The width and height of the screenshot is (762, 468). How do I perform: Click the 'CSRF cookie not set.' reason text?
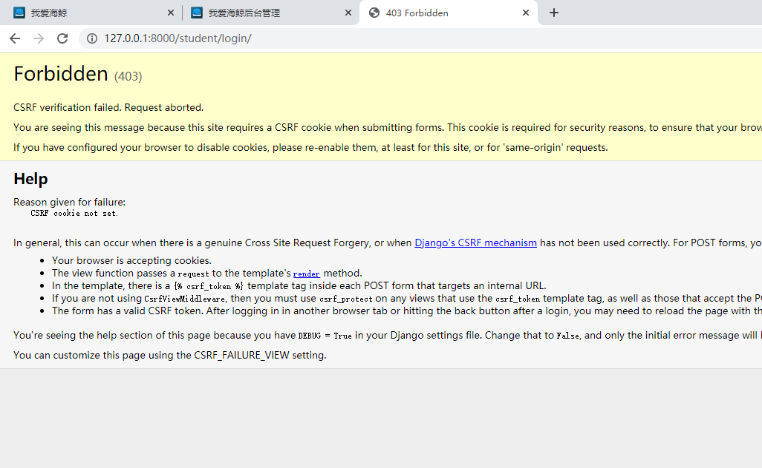click(74, 213)
